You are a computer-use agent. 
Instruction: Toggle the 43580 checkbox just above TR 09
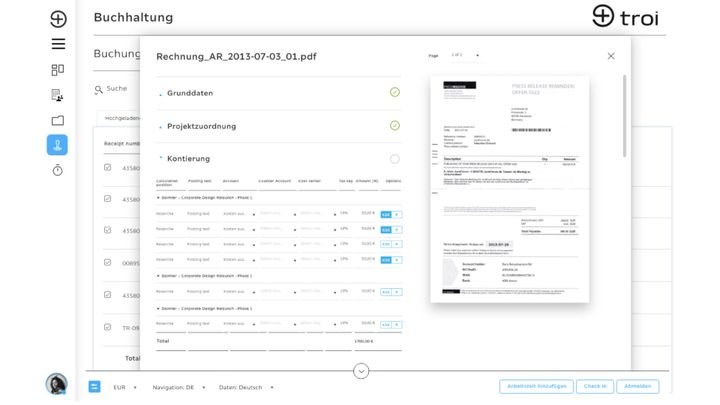click(107, 294)
